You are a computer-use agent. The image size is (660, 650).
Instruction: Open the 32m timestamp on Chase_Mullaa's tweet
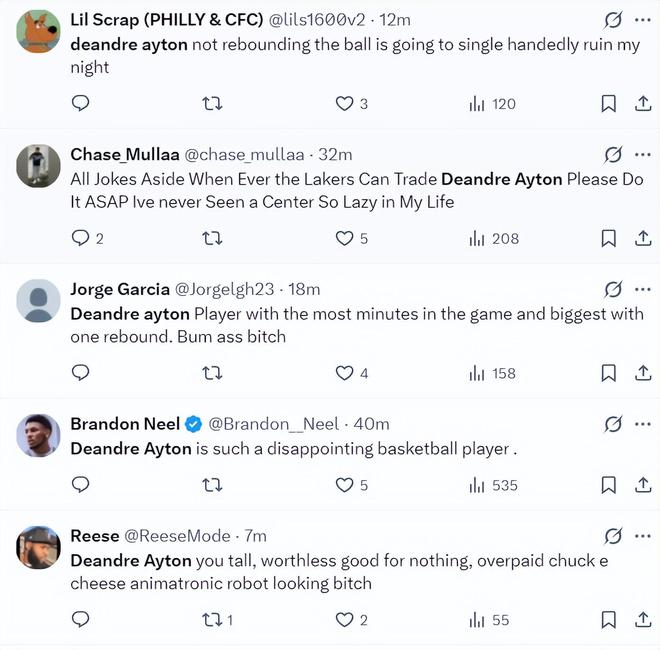335,155
